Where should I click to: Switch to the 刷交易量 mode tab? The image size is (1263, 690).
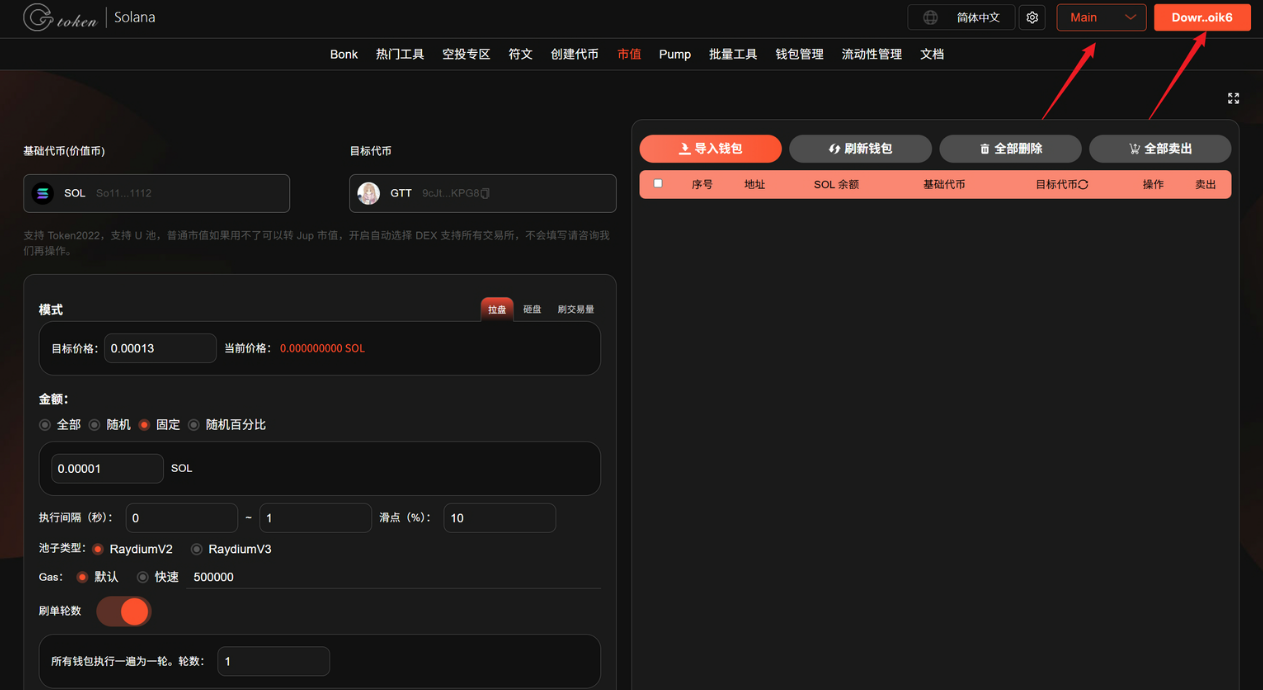576,309
